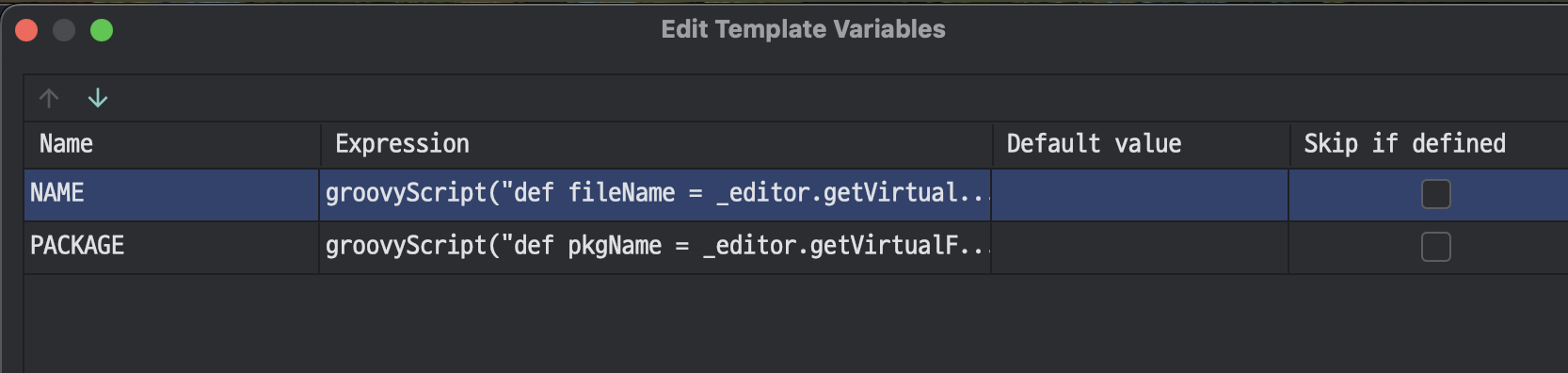Click the gray minimize window button
Image resolution: width=1568 pixels, height=373 pixels.
tap(64, 30)
